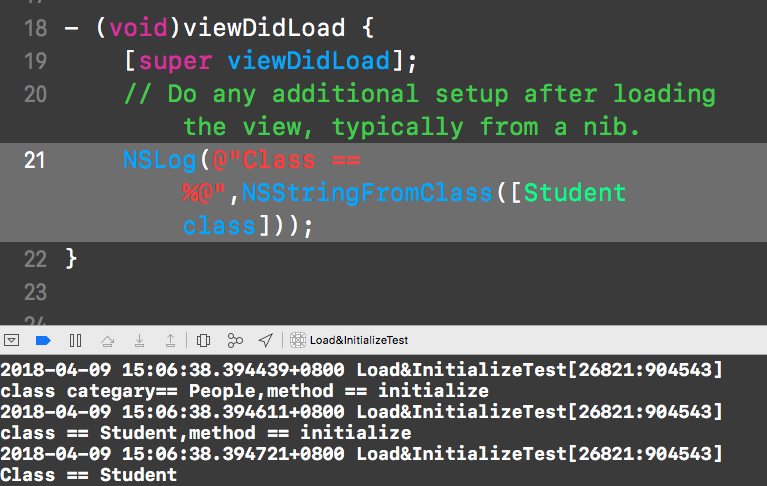The width and height of the screenshot is (767, 486).
Task: Click the Step Into debug icon
Action: [x=139, y=340]
